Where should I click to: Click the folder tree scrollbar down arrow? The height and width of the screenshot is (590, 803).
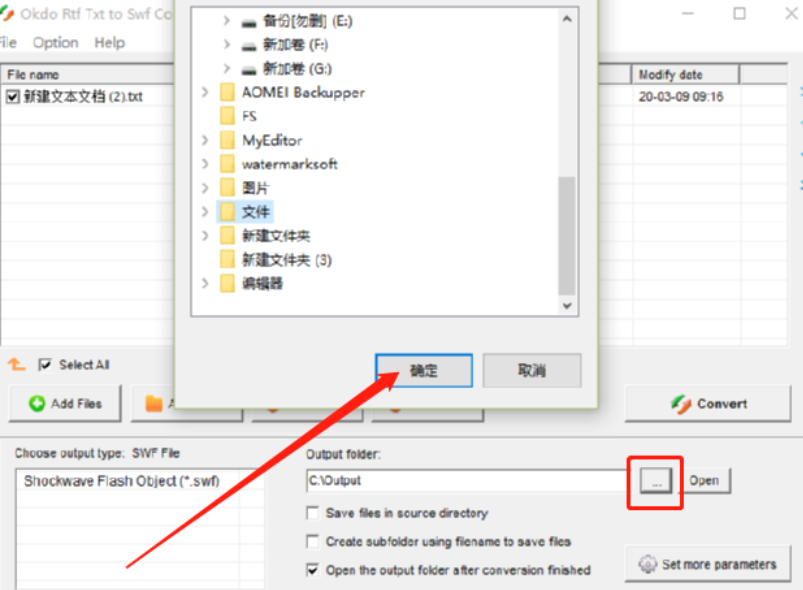567,306
